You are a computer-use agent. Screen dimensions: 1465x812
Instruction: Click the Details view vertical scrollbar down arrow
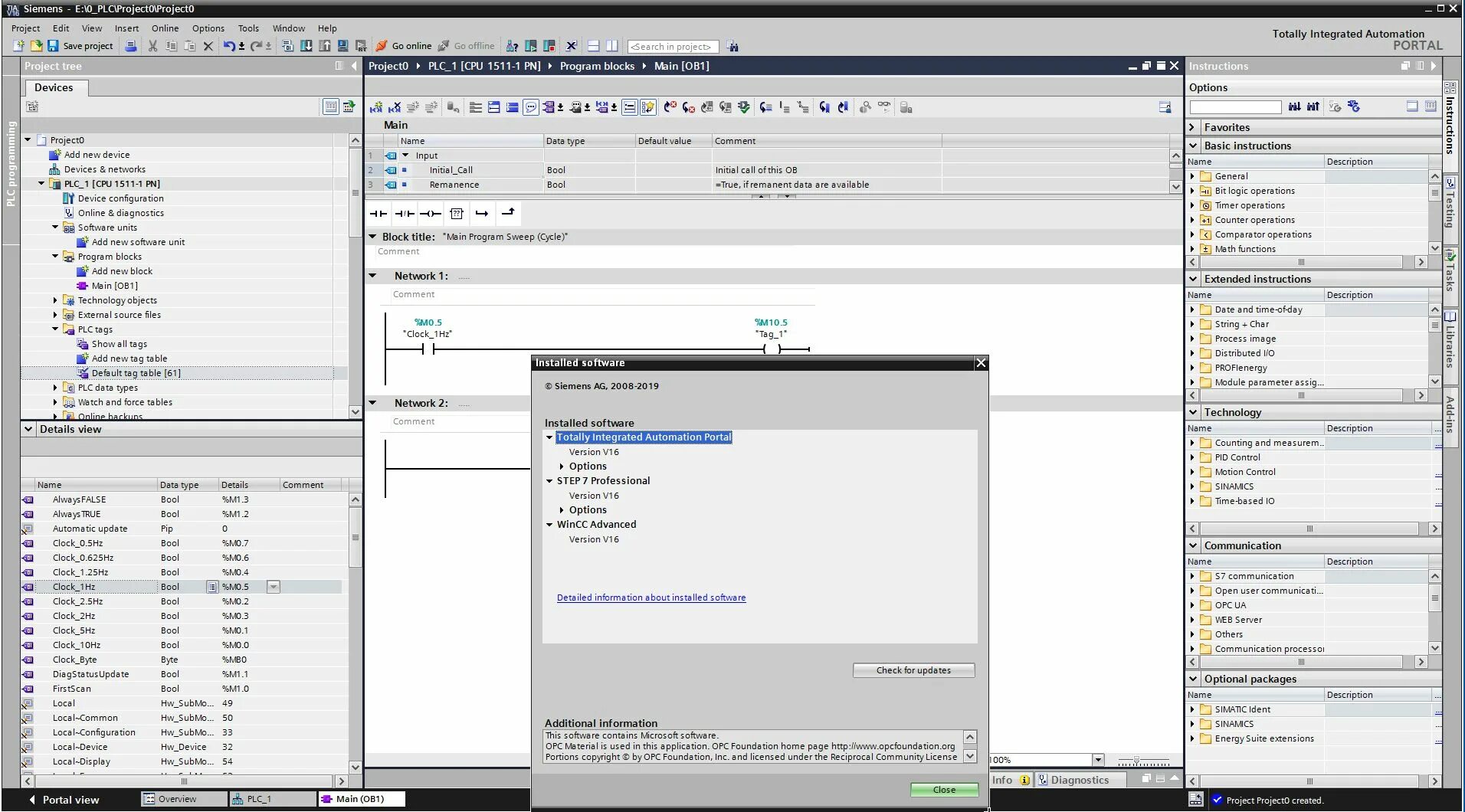pos(355,767)
